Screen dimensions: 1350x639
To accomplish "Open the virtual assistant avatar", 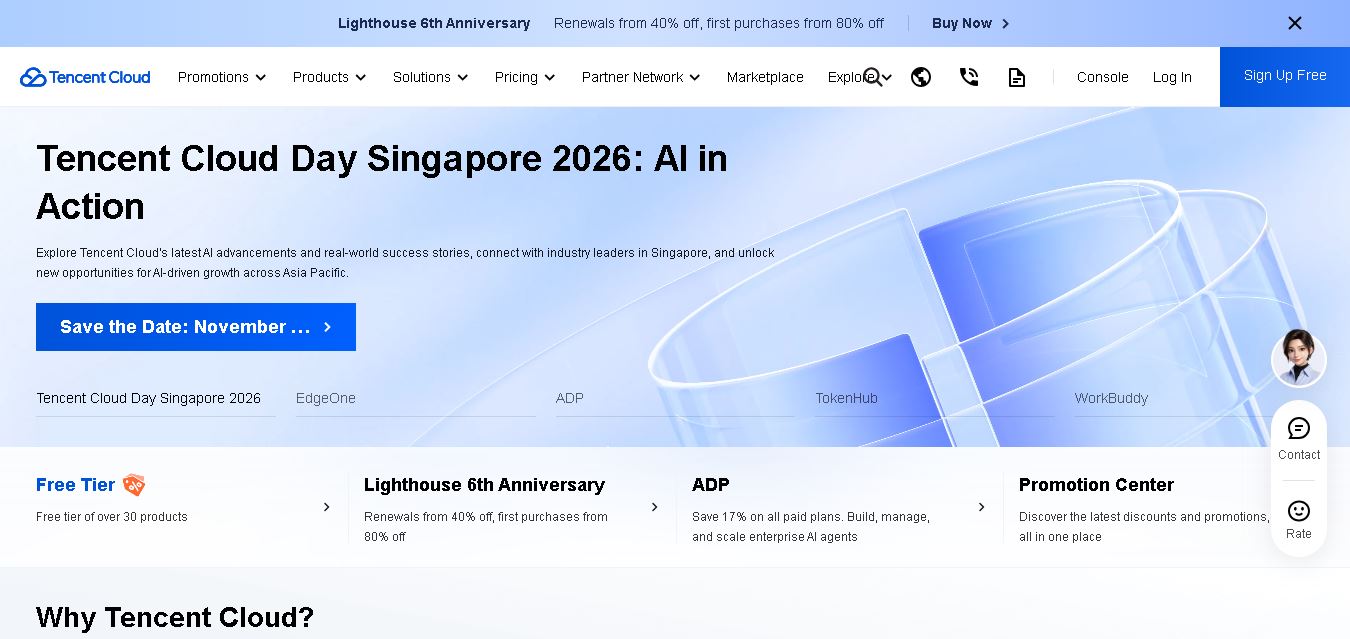I will pos(1298,358).
